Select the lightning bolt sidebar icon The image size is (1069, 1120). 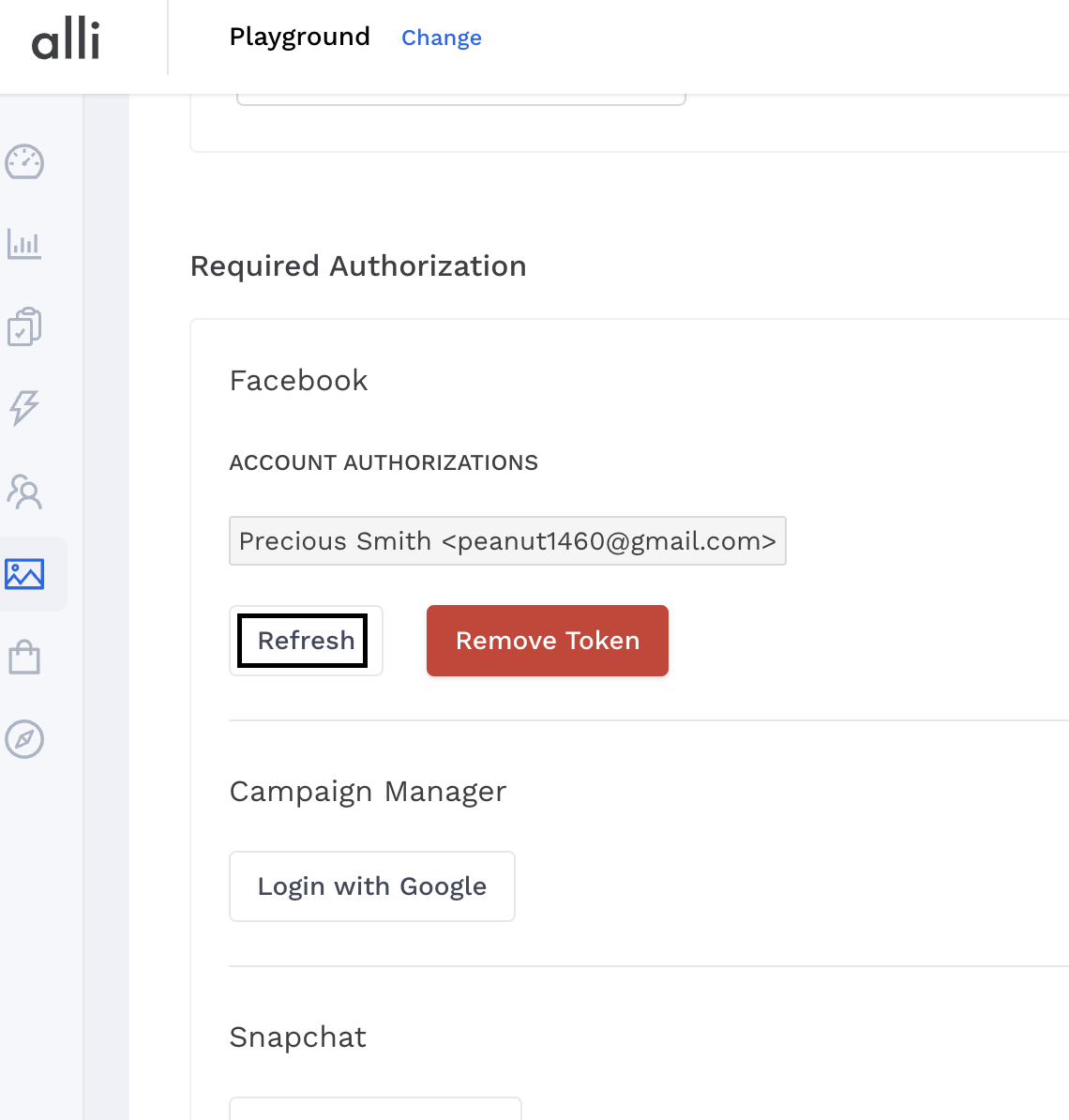[x=24, y=408]
